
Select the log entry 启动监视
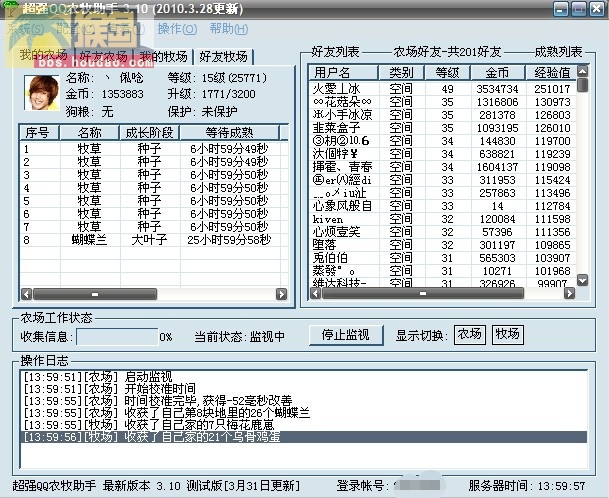pyautogui.click(x=304, y=376)
